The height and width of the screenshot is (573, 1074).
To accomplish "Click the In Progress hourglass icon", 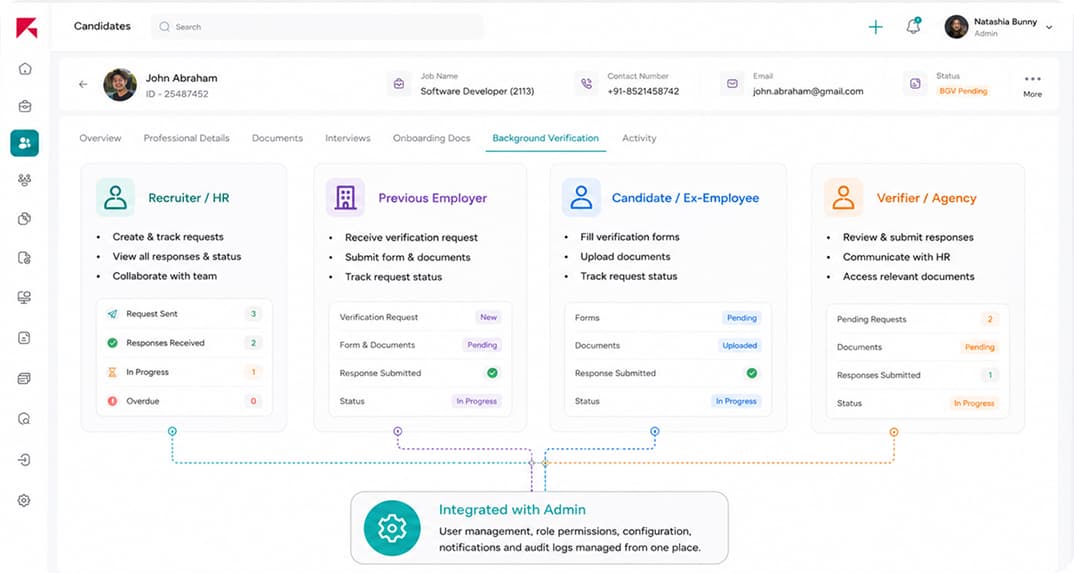I will [112, 372].
